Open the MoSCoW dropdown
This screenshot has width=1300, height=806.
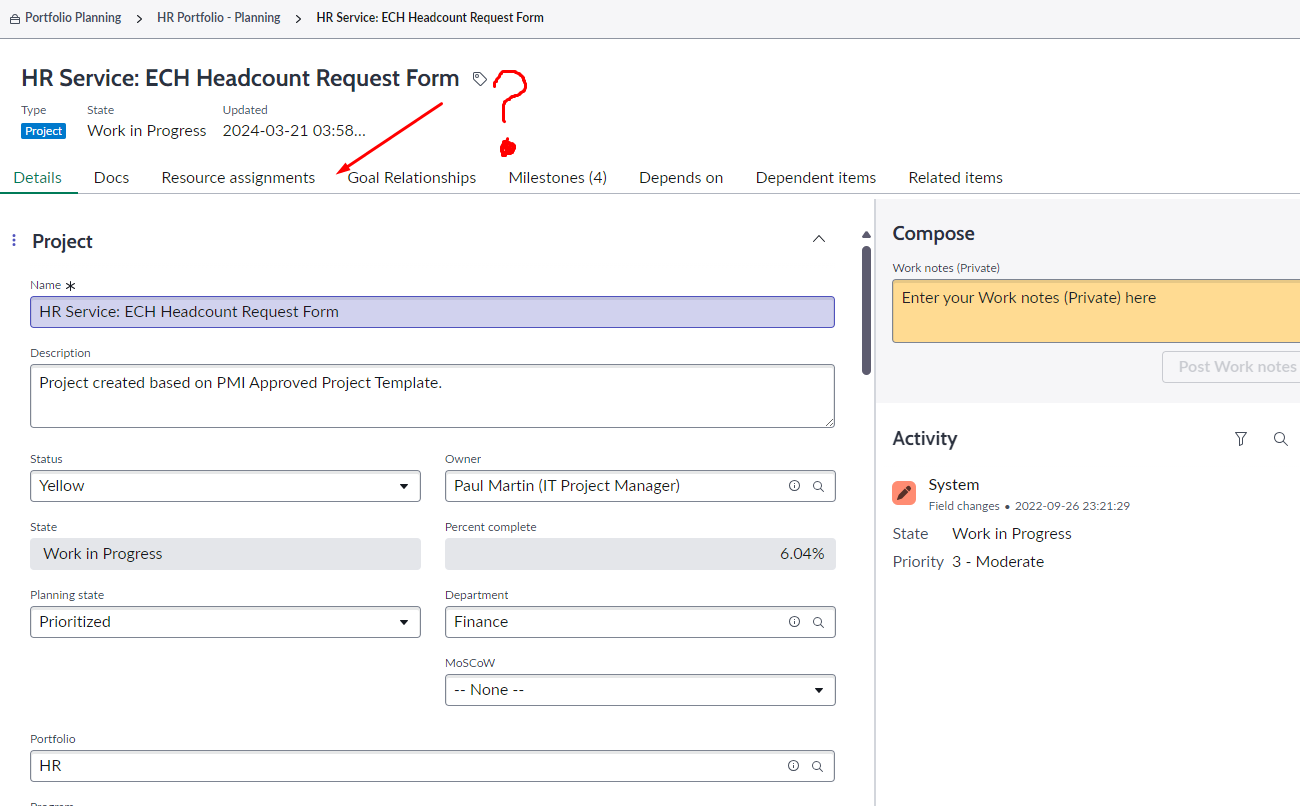point(640,689)
